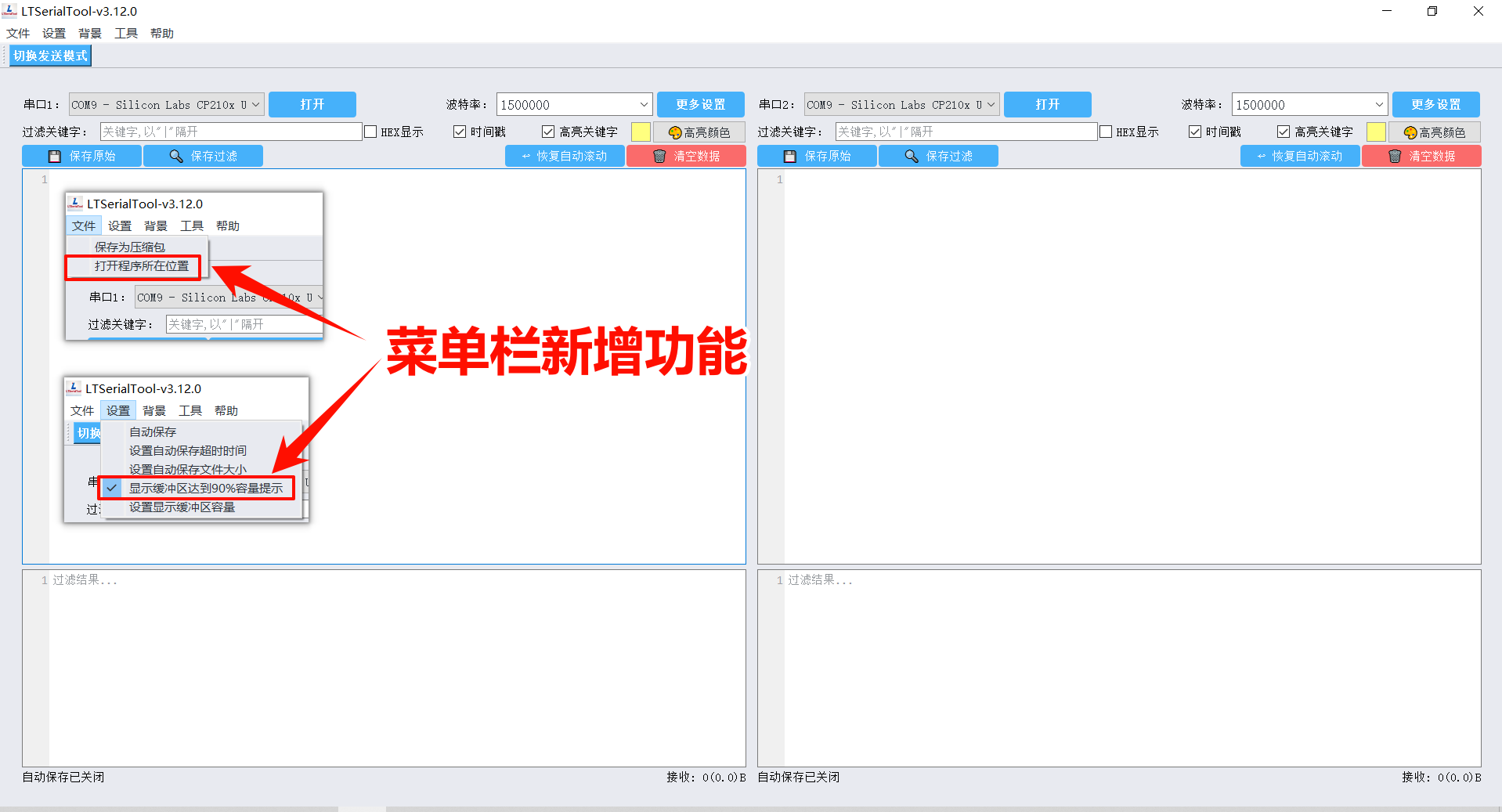Click port 1 yellow highlight color swatch

641,132
